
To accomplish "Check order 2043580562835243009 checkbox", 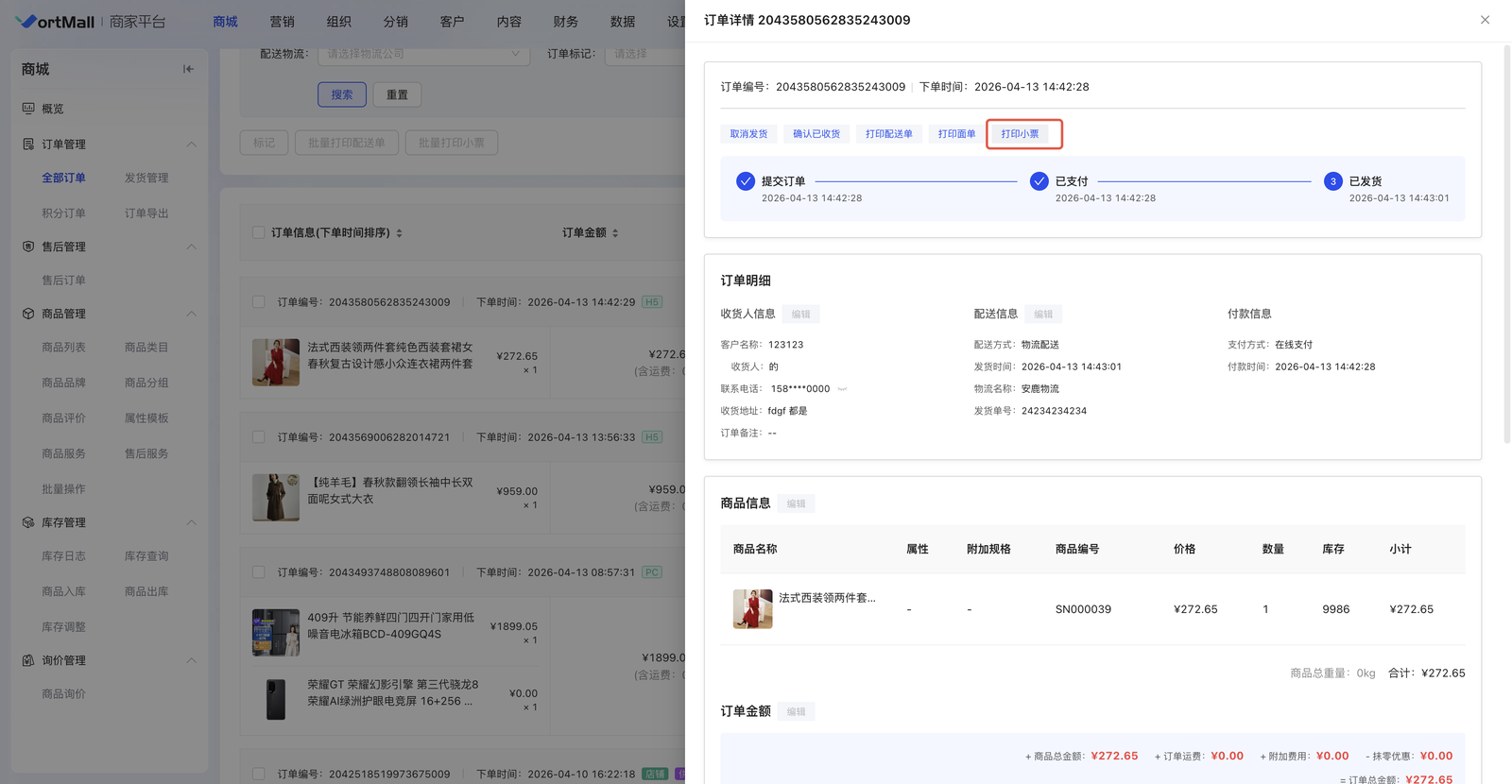I will pyautogui.click(x=258, y=302).
